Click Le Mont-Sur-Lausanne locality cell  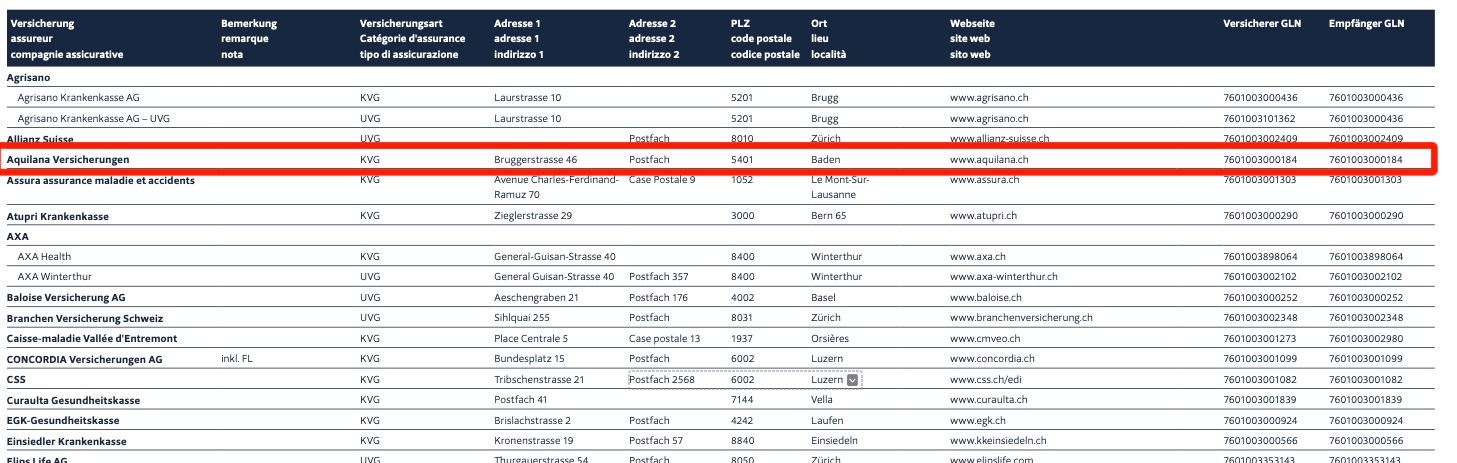[x=841, y=187]
